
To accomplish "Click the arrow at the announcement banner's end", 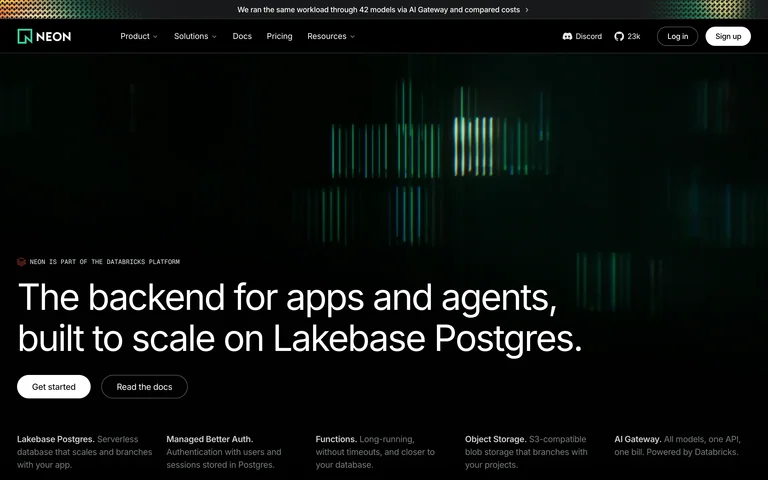I will click(527, 10).
